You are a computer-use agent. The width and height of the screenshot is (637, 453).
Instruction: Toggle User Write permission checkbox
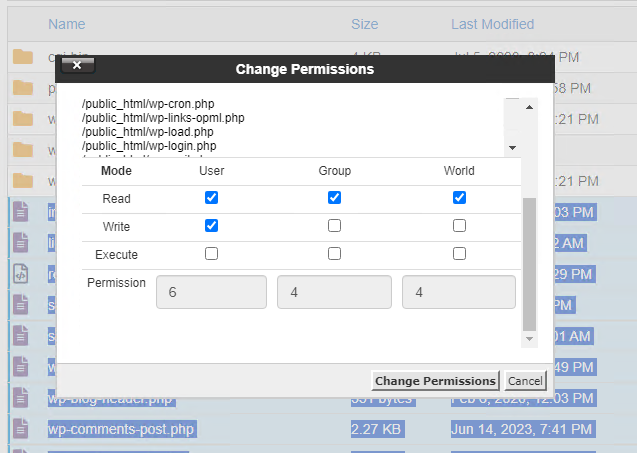[211, 225]
